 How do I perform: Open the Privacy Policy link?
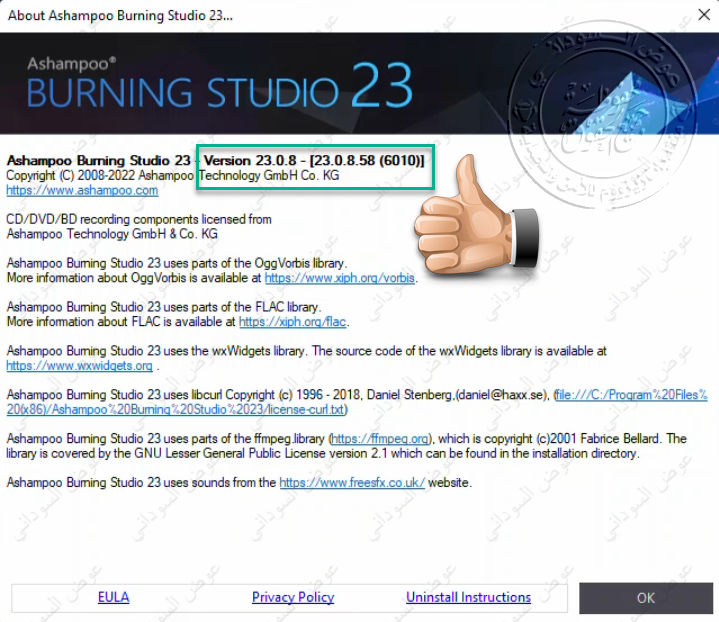point(293,597)
